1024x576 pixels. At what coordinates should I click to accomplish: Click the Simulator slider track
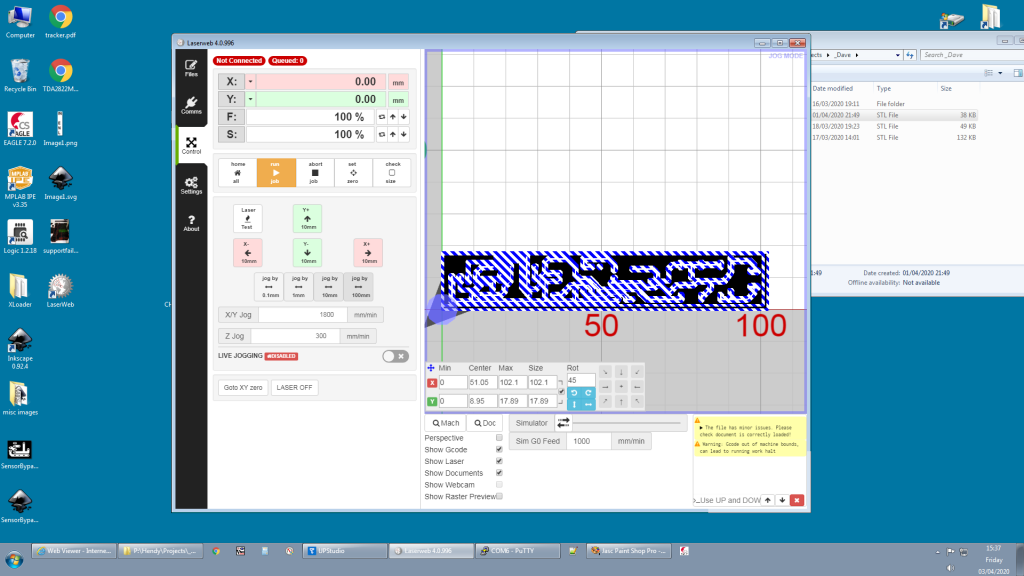(628, 423)
